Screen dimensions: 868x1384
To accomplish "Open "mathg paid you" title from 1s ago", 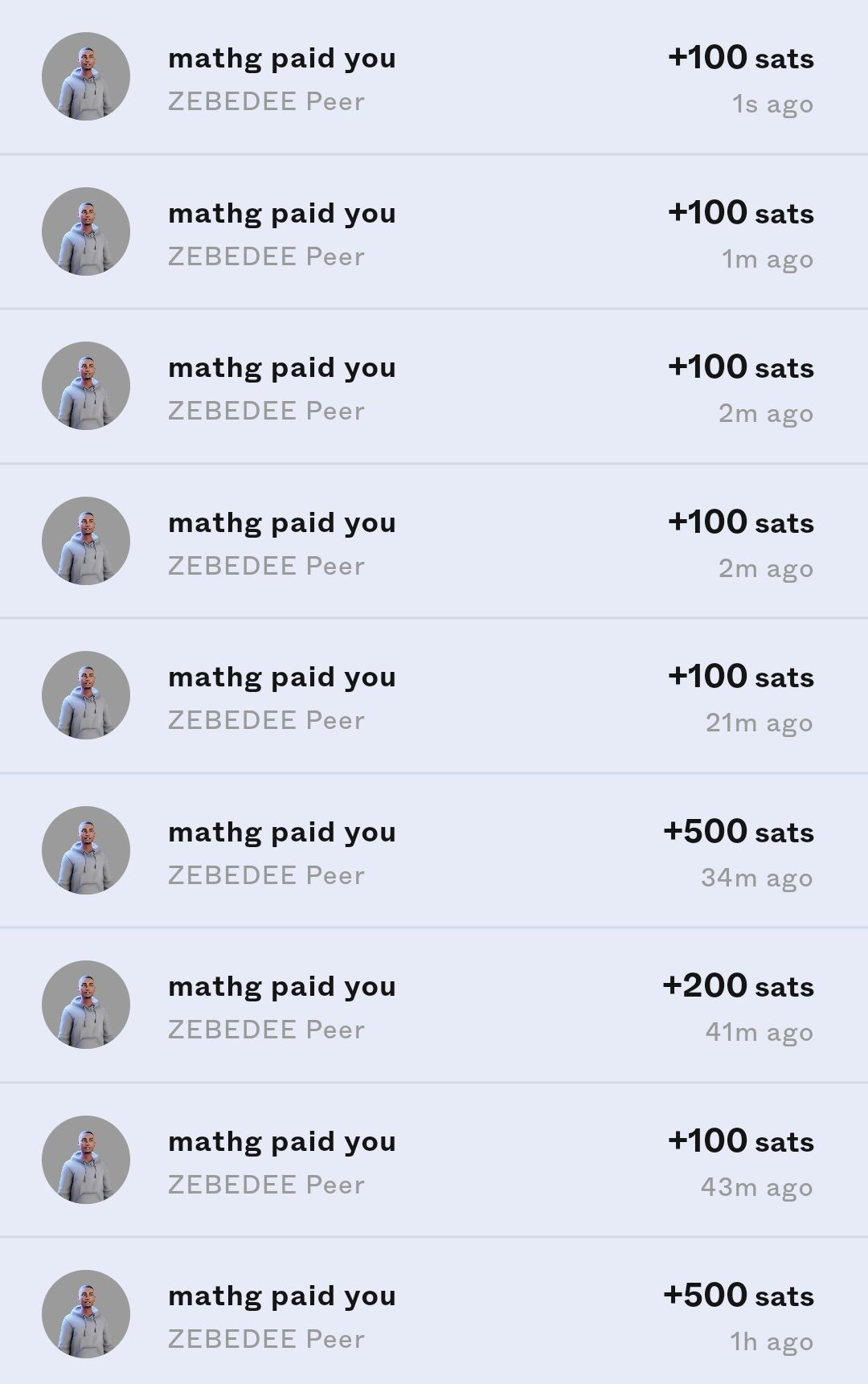I will 282,59.
